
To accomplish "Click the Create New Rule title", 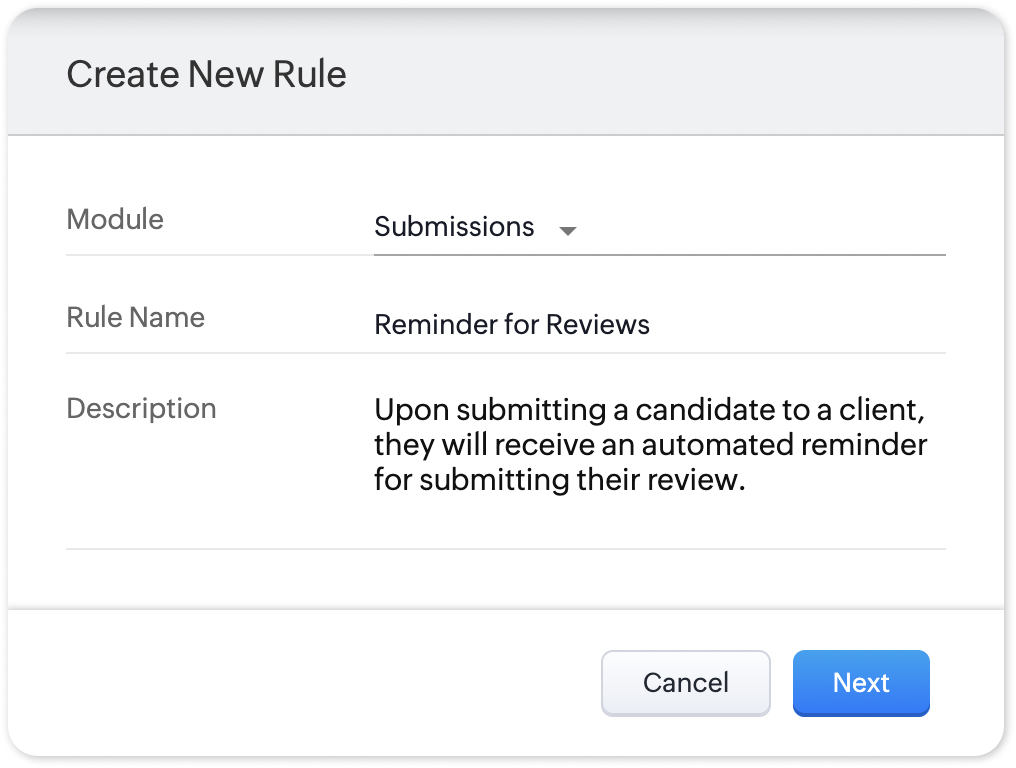I will (206, 75).
